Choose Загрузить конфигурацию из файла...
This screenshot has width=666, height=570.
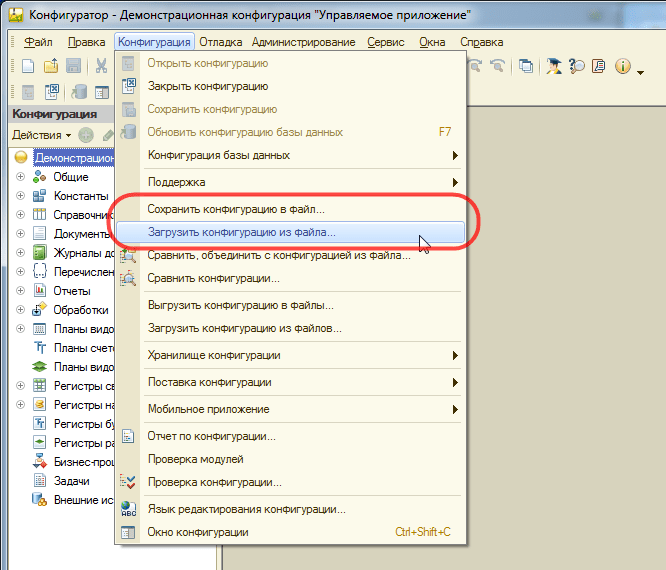pyautogui.click(x=291, y=232)
